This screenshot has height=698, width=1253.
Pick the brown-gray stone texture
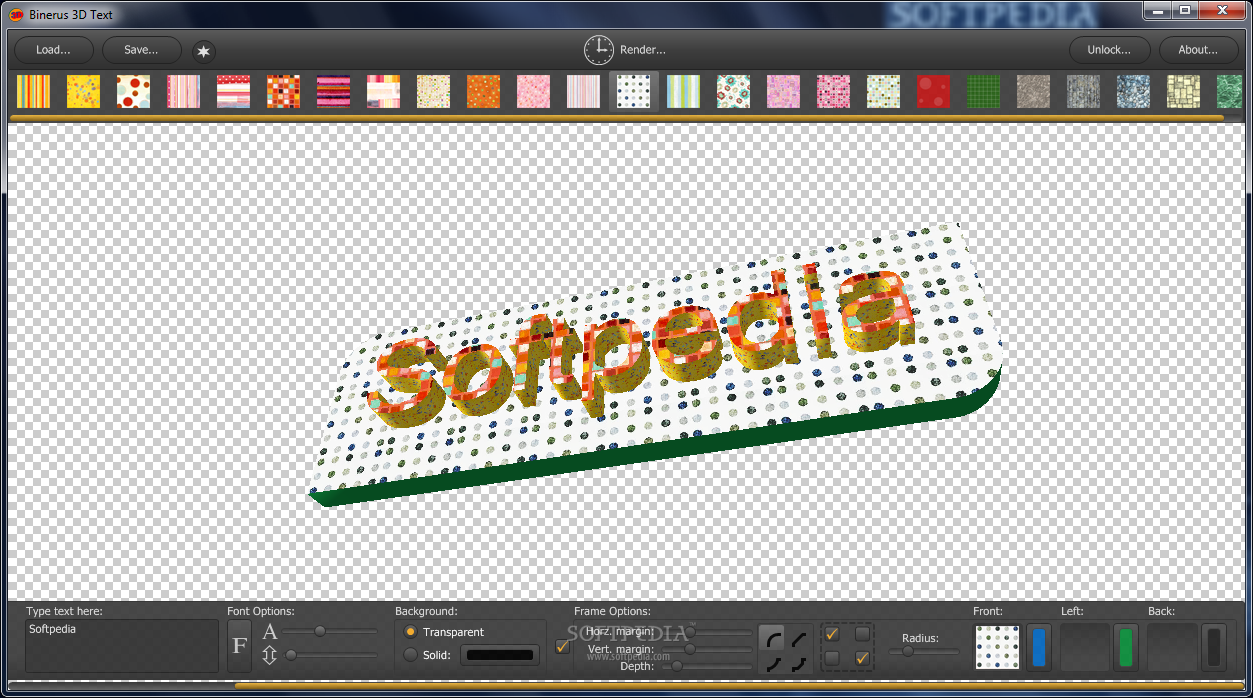pyautogui.click(x=1033, y=91)
